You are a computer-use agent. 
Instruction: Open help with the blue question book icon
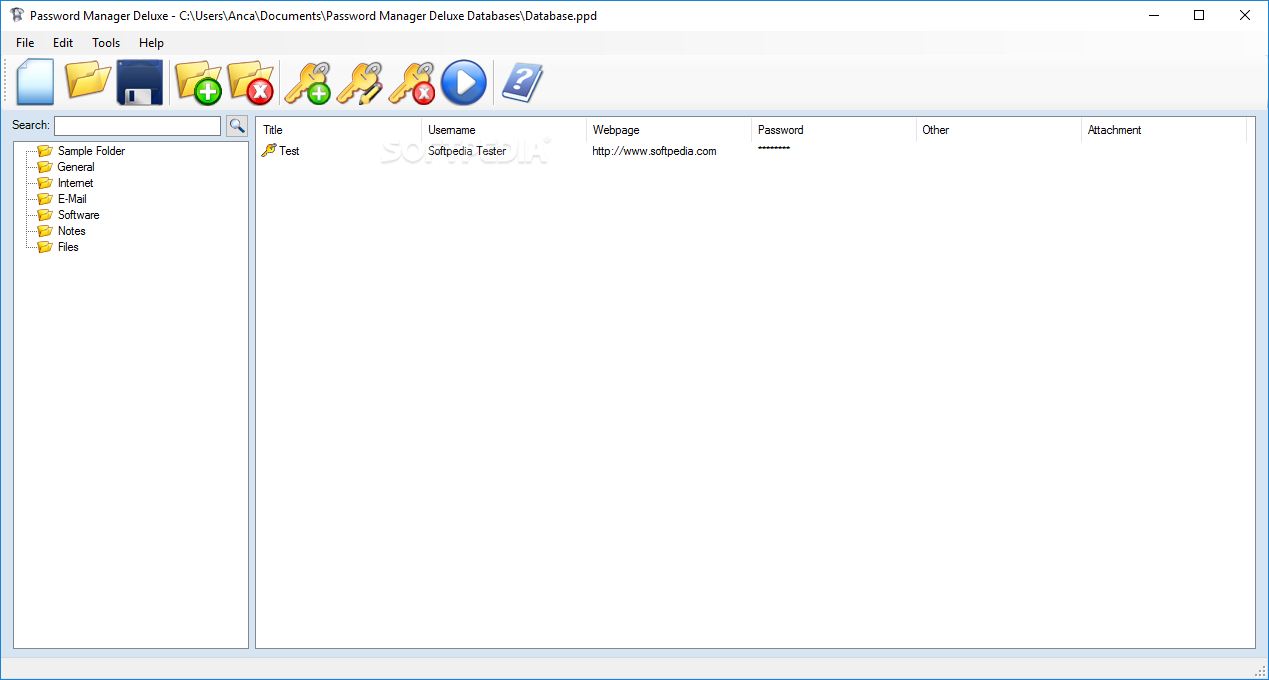[x=522, y=82]
